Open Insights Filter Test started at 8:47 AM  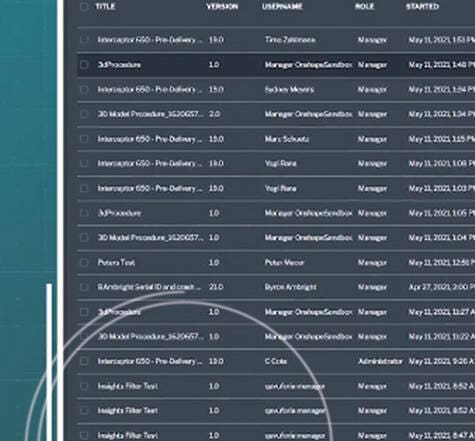(127, 435)
